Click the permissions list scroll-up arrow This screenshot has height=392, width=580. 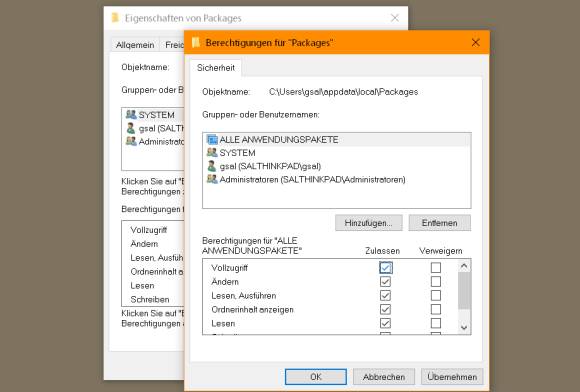click(464, 266)
